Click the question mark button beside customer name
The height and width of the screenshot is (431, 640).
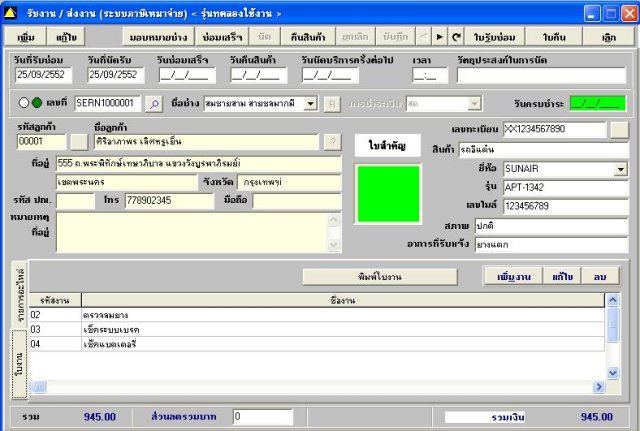pyautogui.click(x=333, y=142)
